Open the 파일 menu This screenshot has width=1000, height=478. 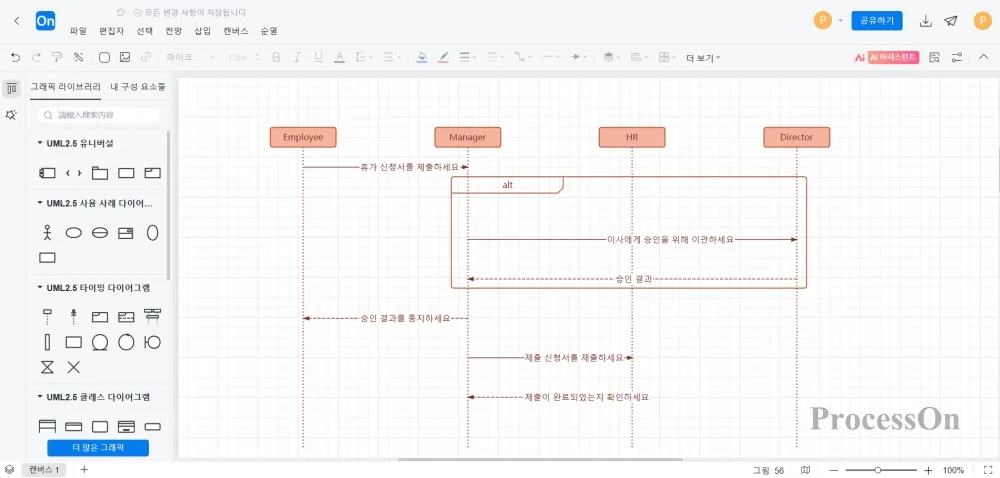(78, 31)
